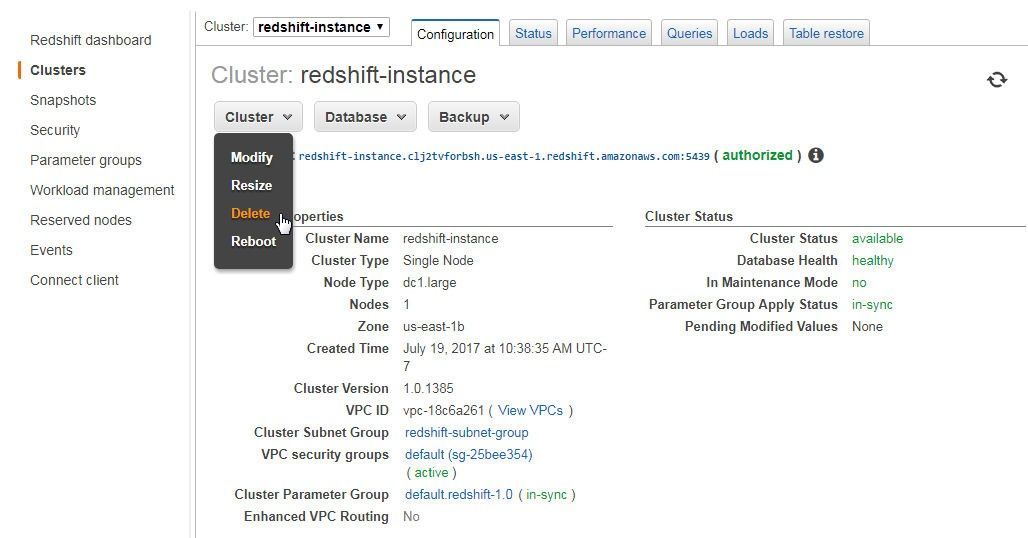Open Snapshots in the sidebar
The width and height of the screenshot is (1028, 538).
63,100
